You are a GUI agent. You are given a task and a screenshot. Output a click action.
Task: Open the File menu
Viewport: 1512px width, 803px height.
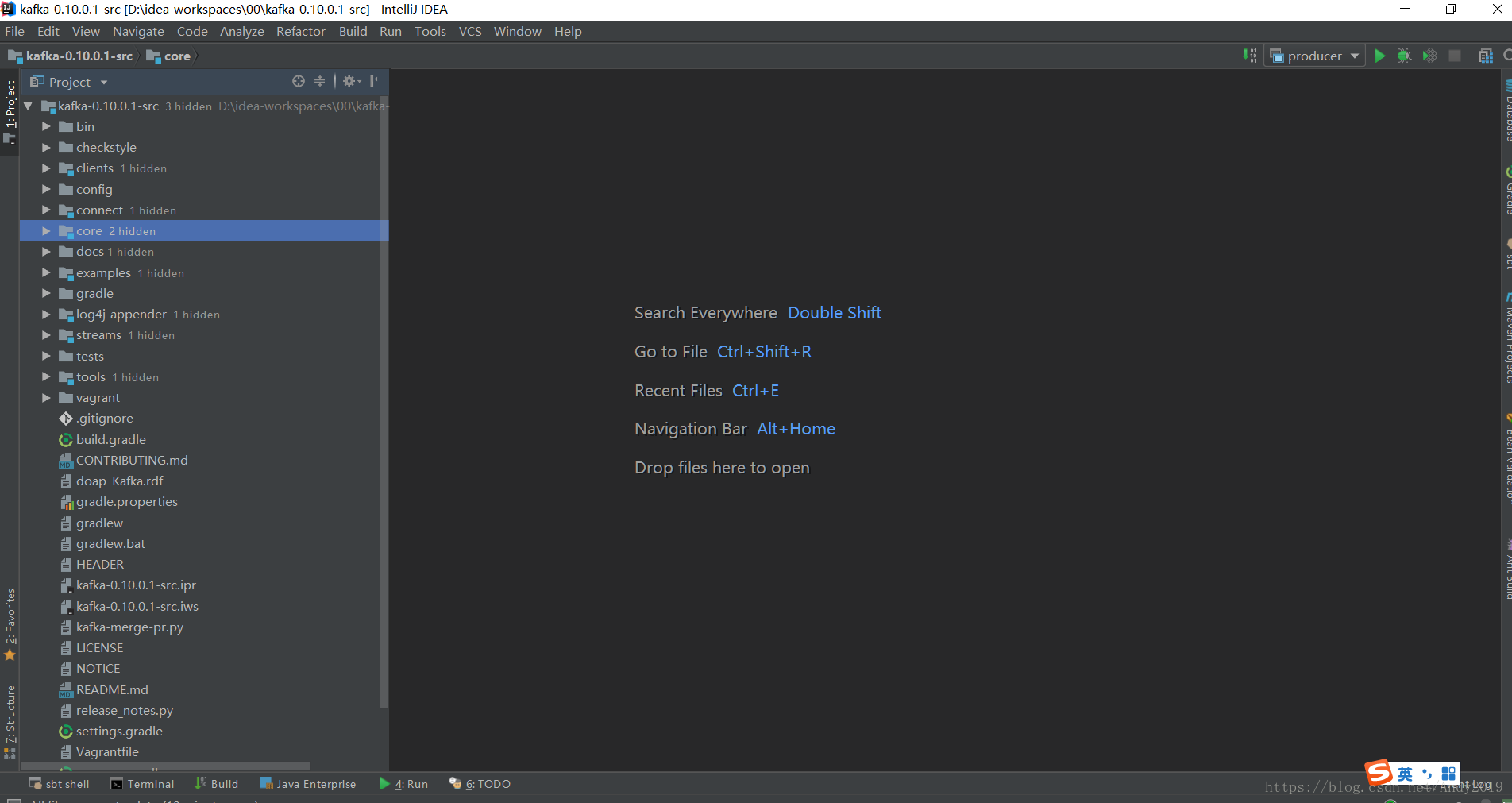pyautogui.click(x=14, y=31)
